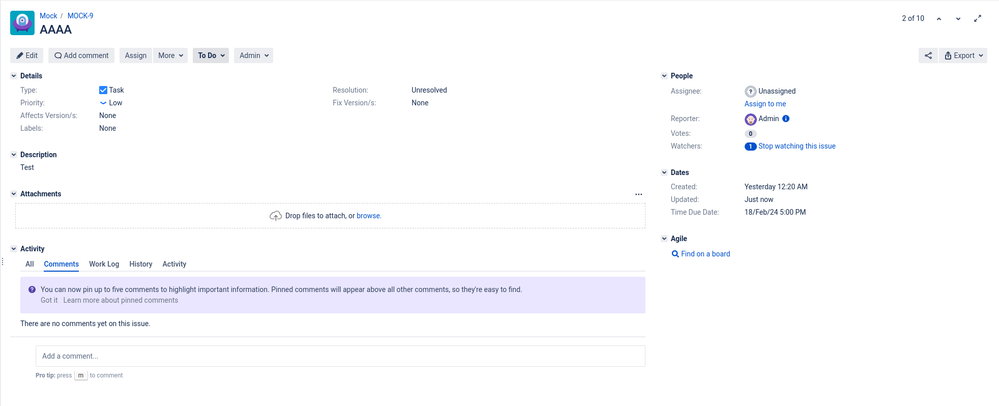Click the share issue icon
Image resolution: width=999 pixels, height=406 pixels.
coord(928,55)
